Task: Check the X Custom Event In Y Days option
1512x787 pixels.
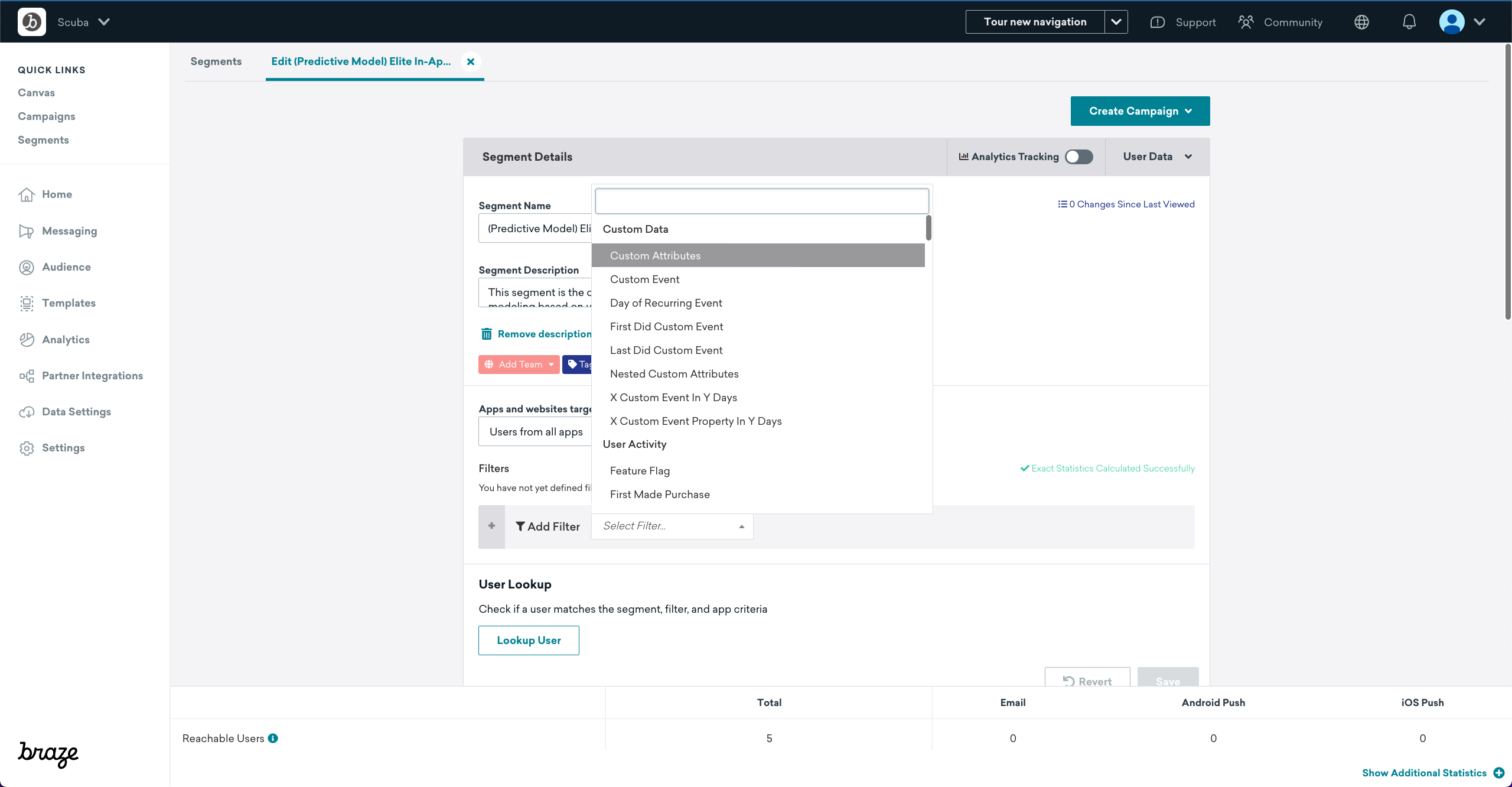Action: point(674,397)
